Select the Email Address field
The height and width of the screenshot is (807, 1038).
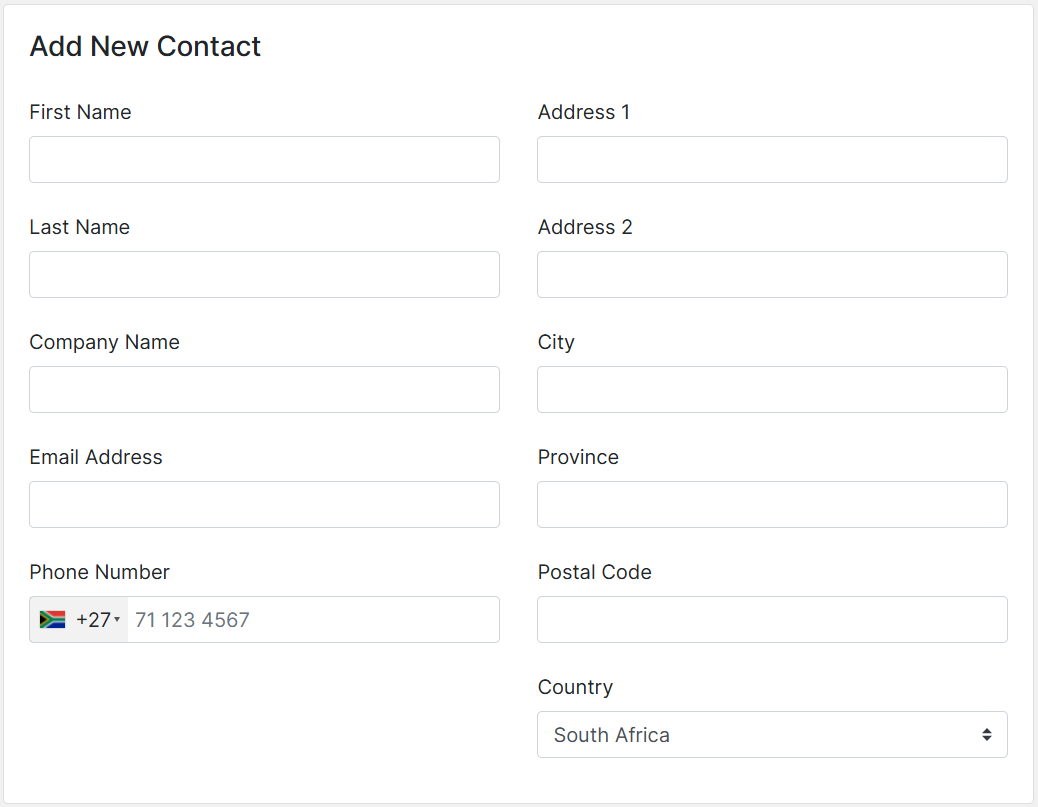(x=264, y=504)
